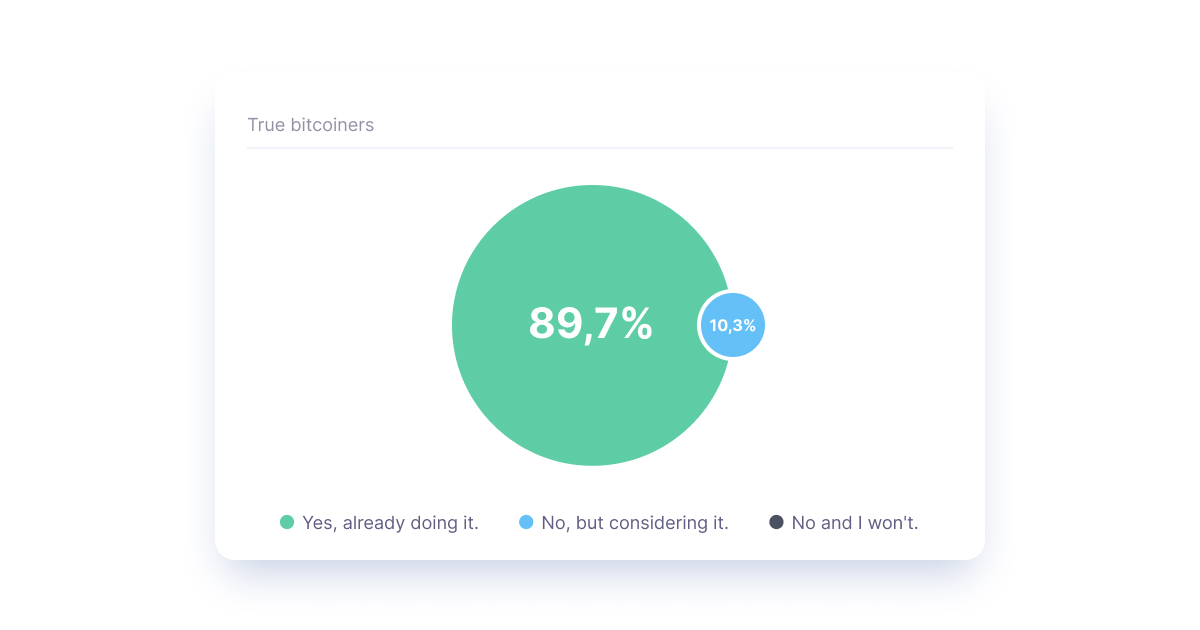Click the "True bitcoiners" card title

tap(310, 125)
